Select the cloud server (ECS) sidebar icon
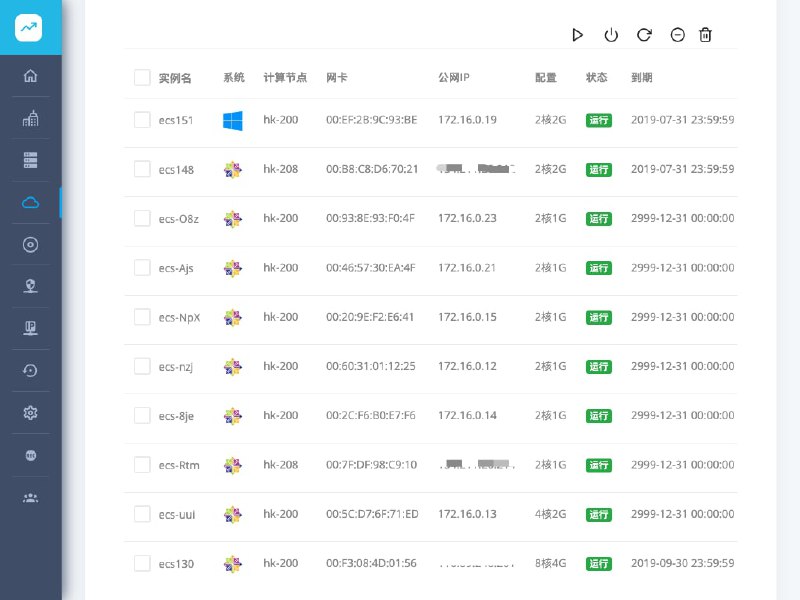Viewport: 800px width, 600px height. tap(30, 201)
